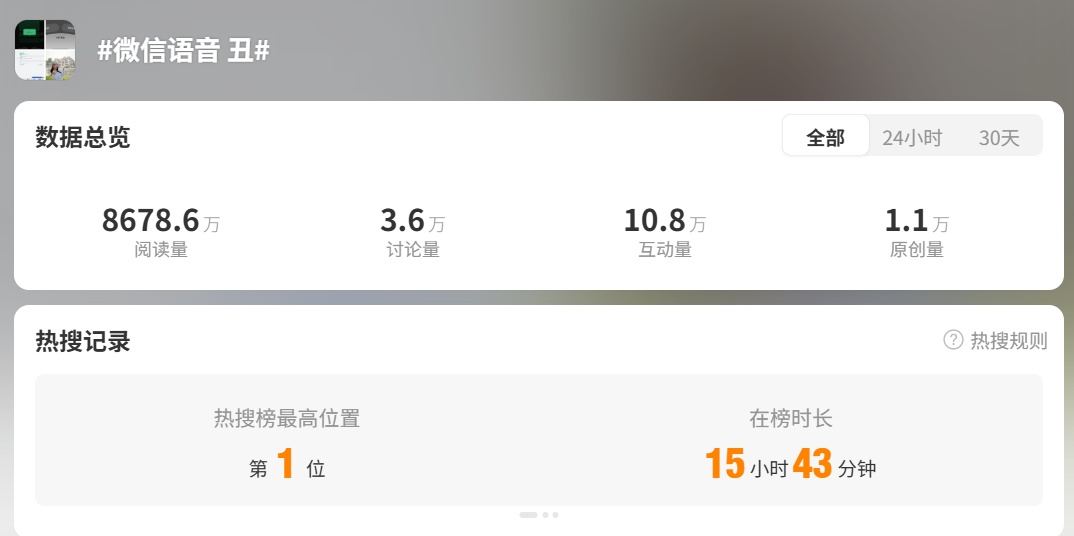
Task: Click the 互动量 label
Action: pos(664,250)
